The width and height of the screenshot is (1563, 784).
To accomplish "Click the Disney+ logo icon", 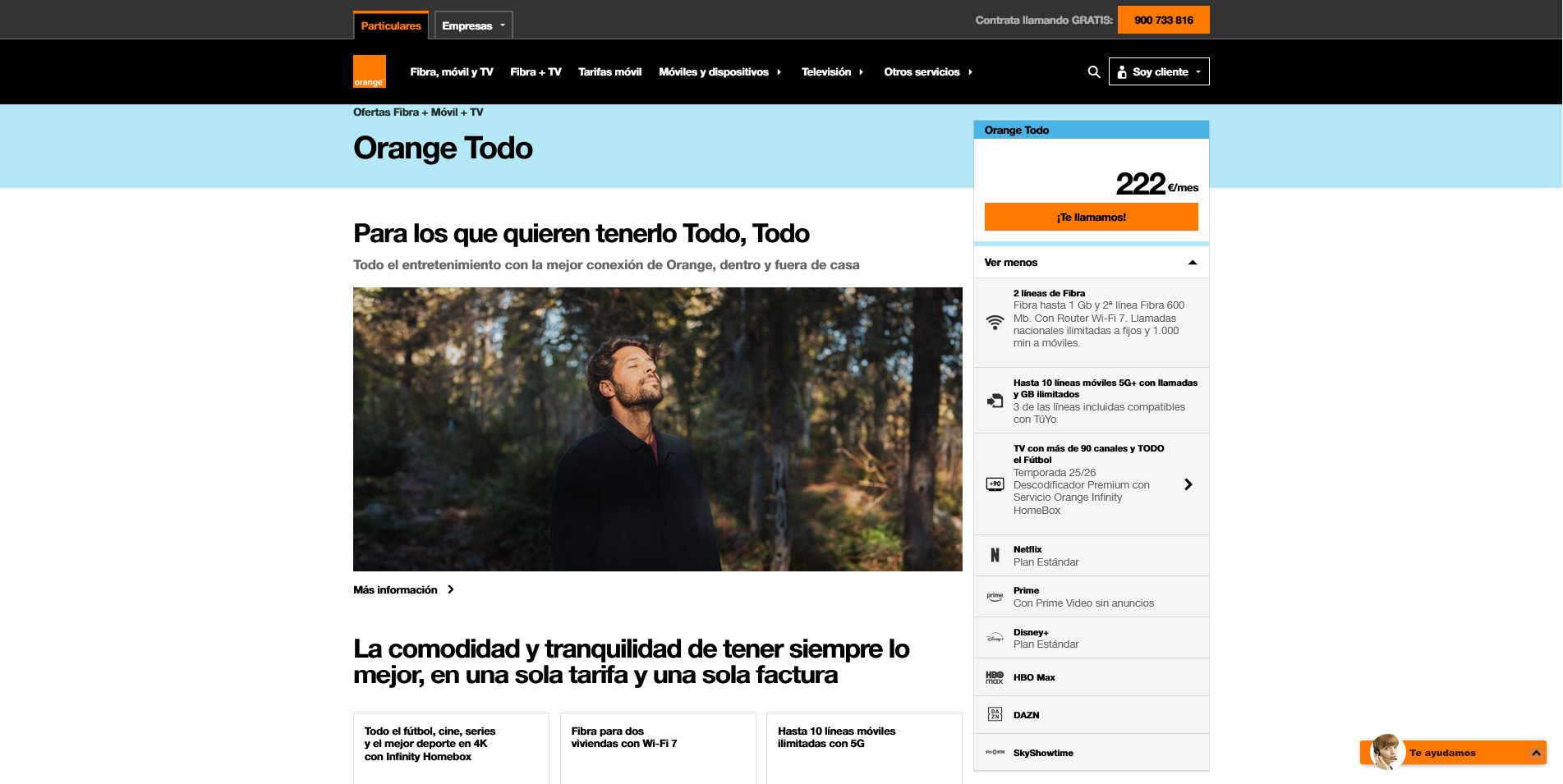I will [x=995, y=638].
